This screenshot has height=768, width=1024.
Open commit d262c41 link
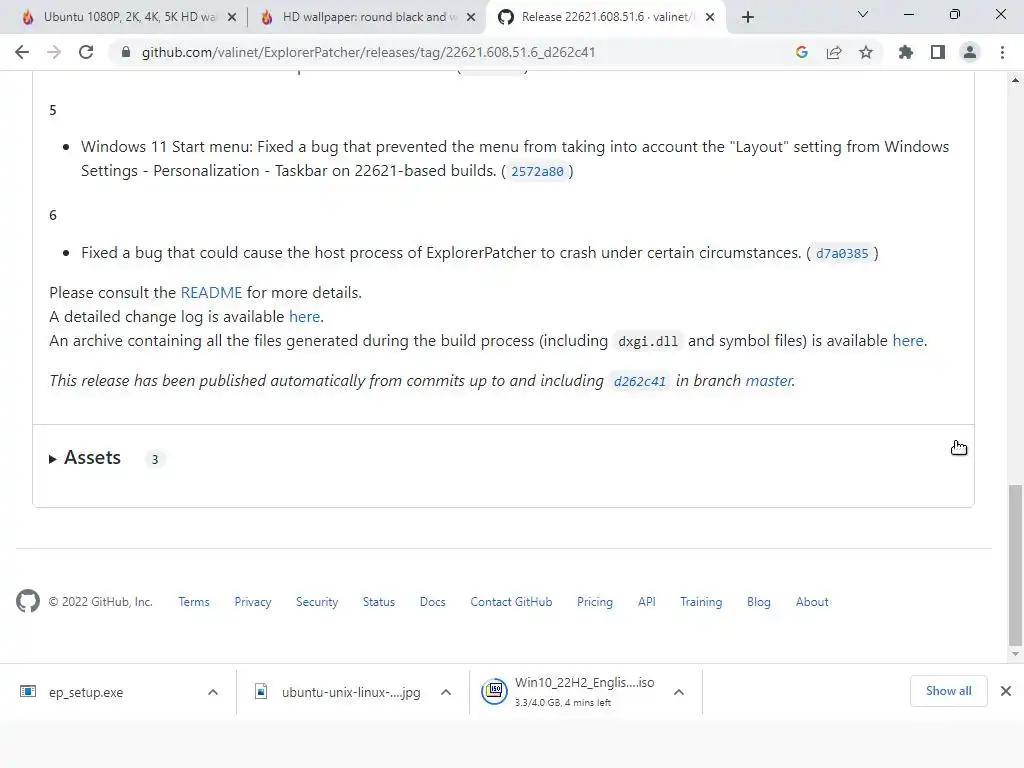(639, 381)
